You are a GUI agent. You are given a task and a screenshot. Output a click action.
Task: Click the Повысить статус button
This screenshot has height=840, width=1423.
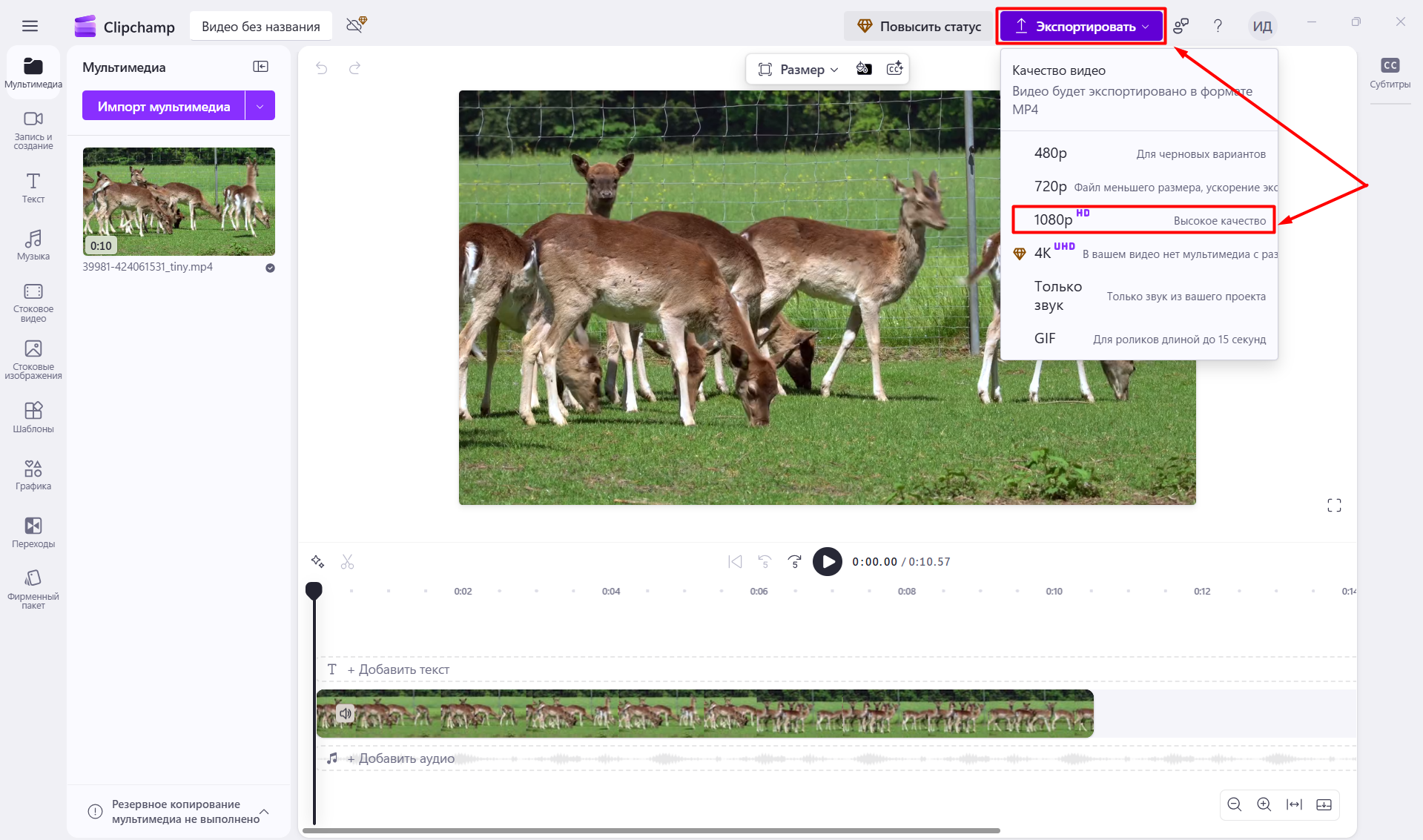tap(918, 25)
